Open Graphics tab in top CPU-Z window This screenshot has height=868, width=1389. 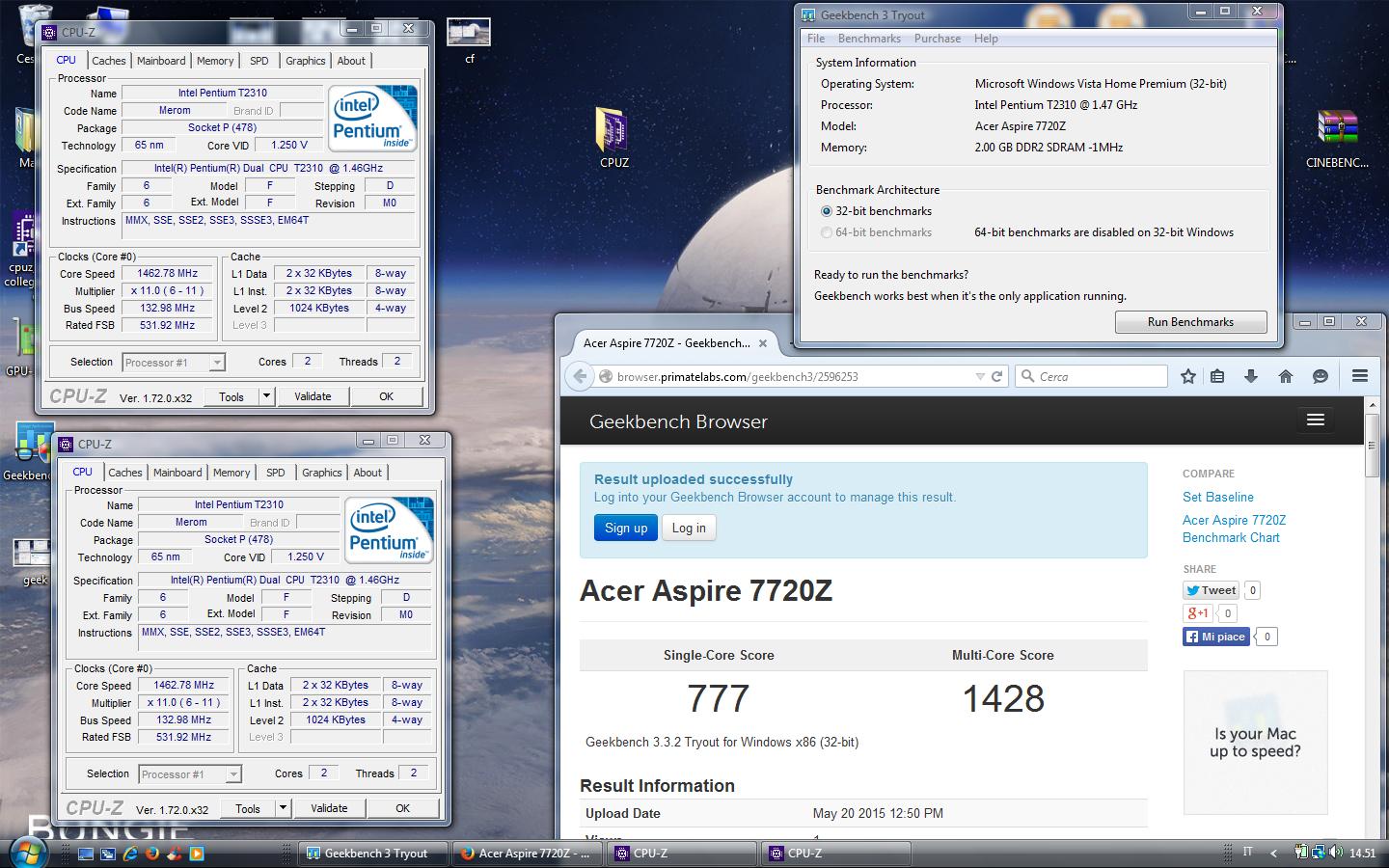pos(306,61)
